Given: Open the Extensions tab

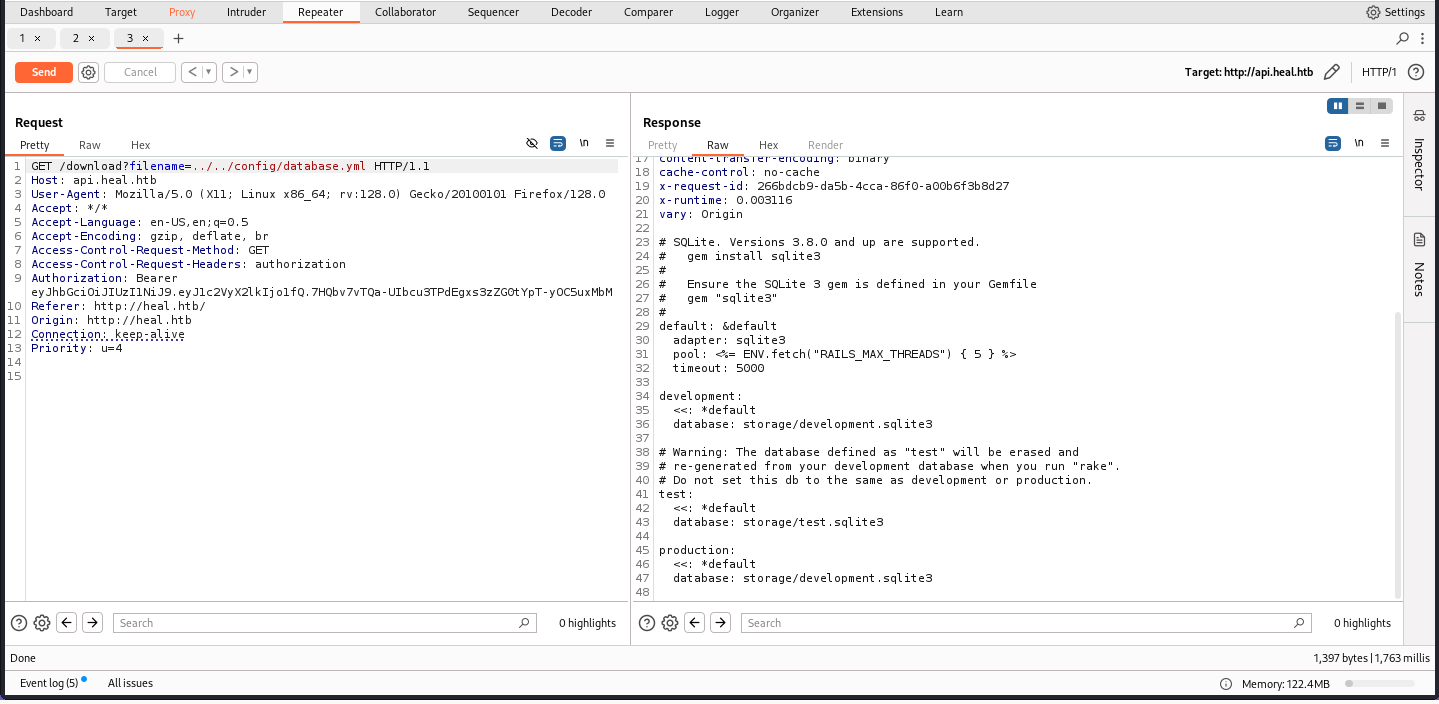Looking at the screenshot, I should (877, 12).
